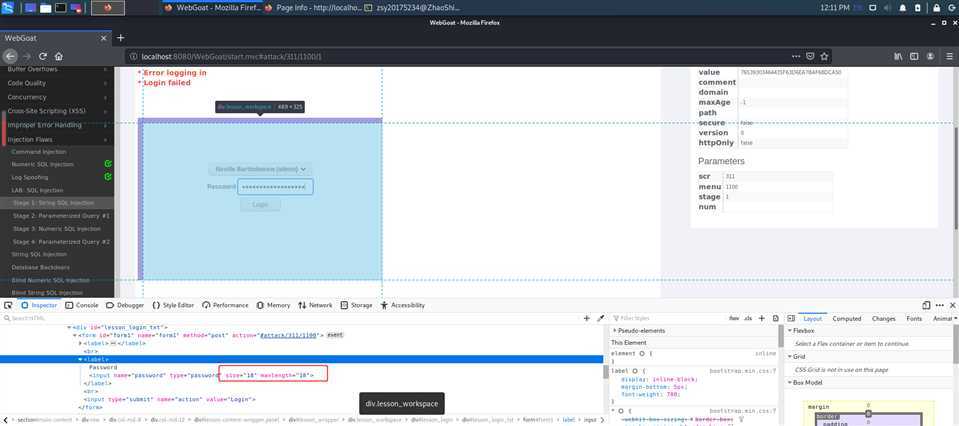This screenshot has width=959, height=426.
Task: Launch the terminal icon in the top panel
Action: [61, 8]
